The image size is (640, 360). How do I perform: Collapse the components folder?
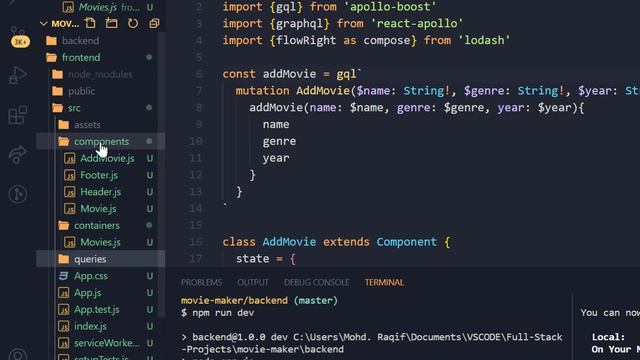point(100,141)
